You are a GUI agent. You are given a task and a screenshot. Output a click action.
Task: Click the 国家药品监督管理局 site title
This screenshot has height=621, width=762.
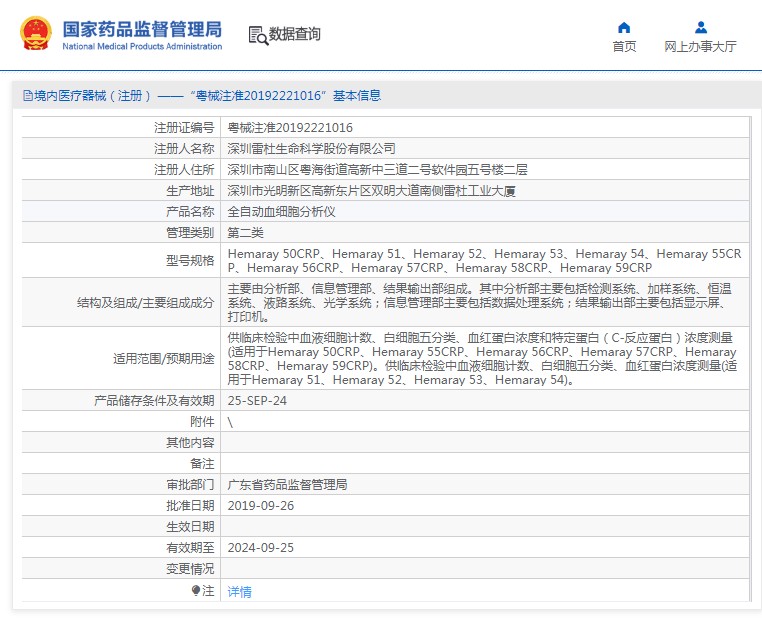point(142,29)
